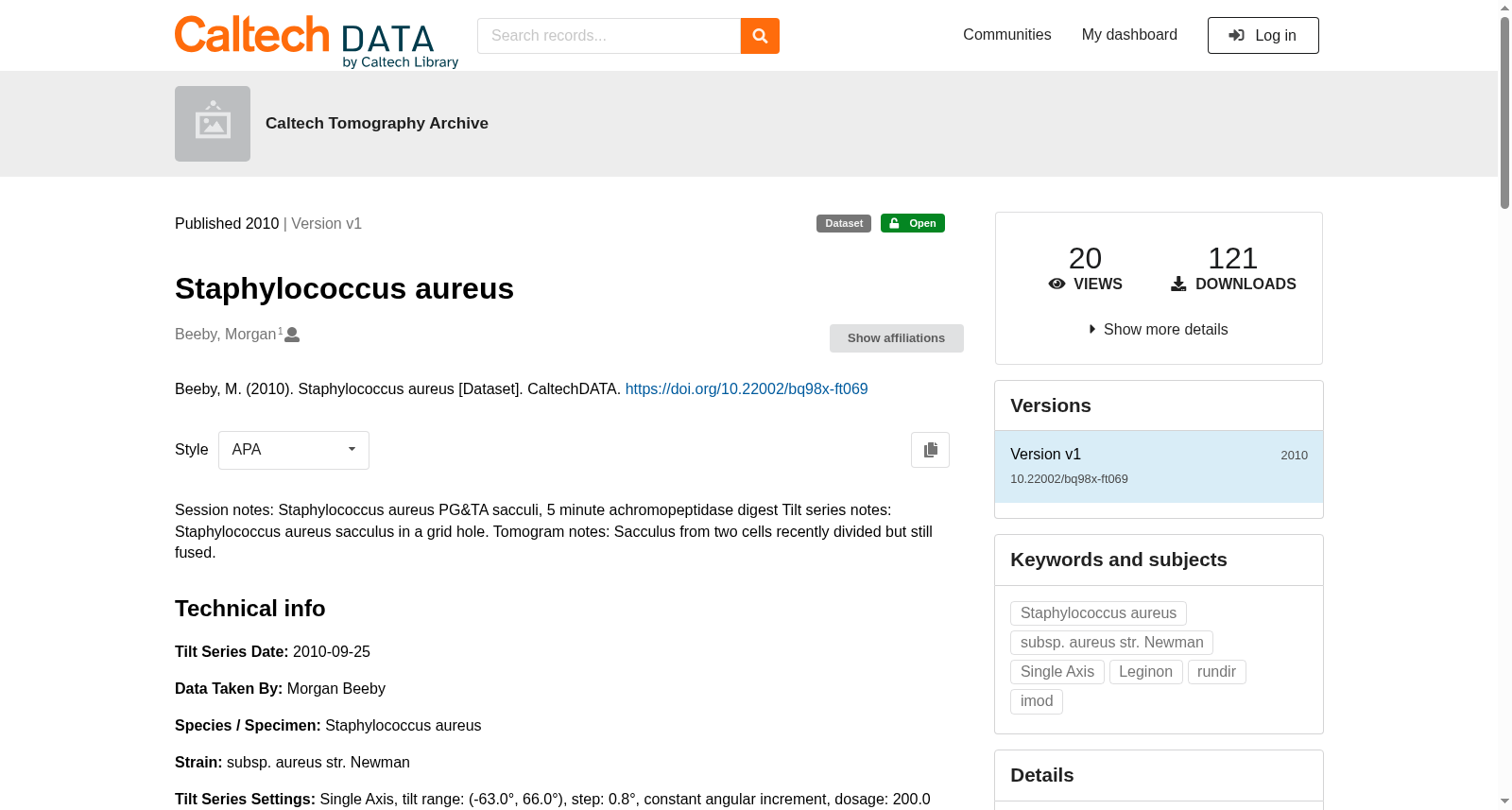Click the download icon beside DOWNLOADS
1512x810 pixels.
(x=1178, y=284)
